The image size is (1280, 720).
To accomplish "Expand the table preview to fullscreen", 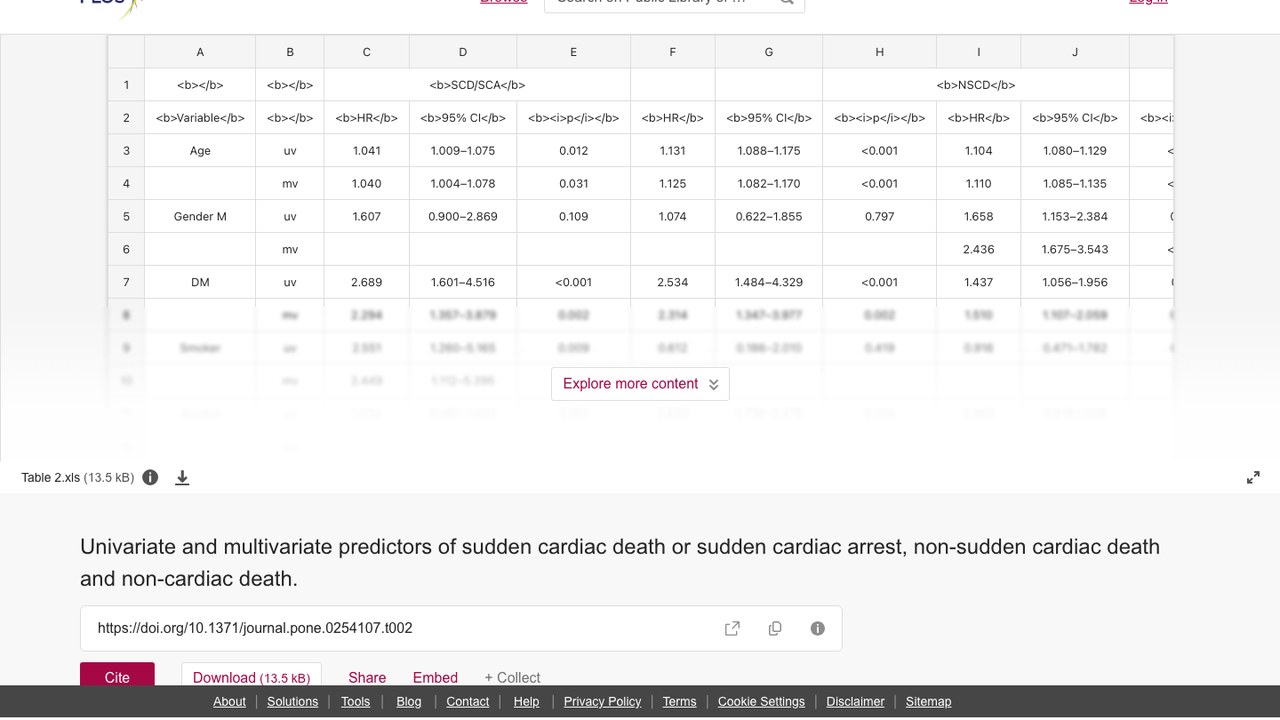I will coord(1253,477).
